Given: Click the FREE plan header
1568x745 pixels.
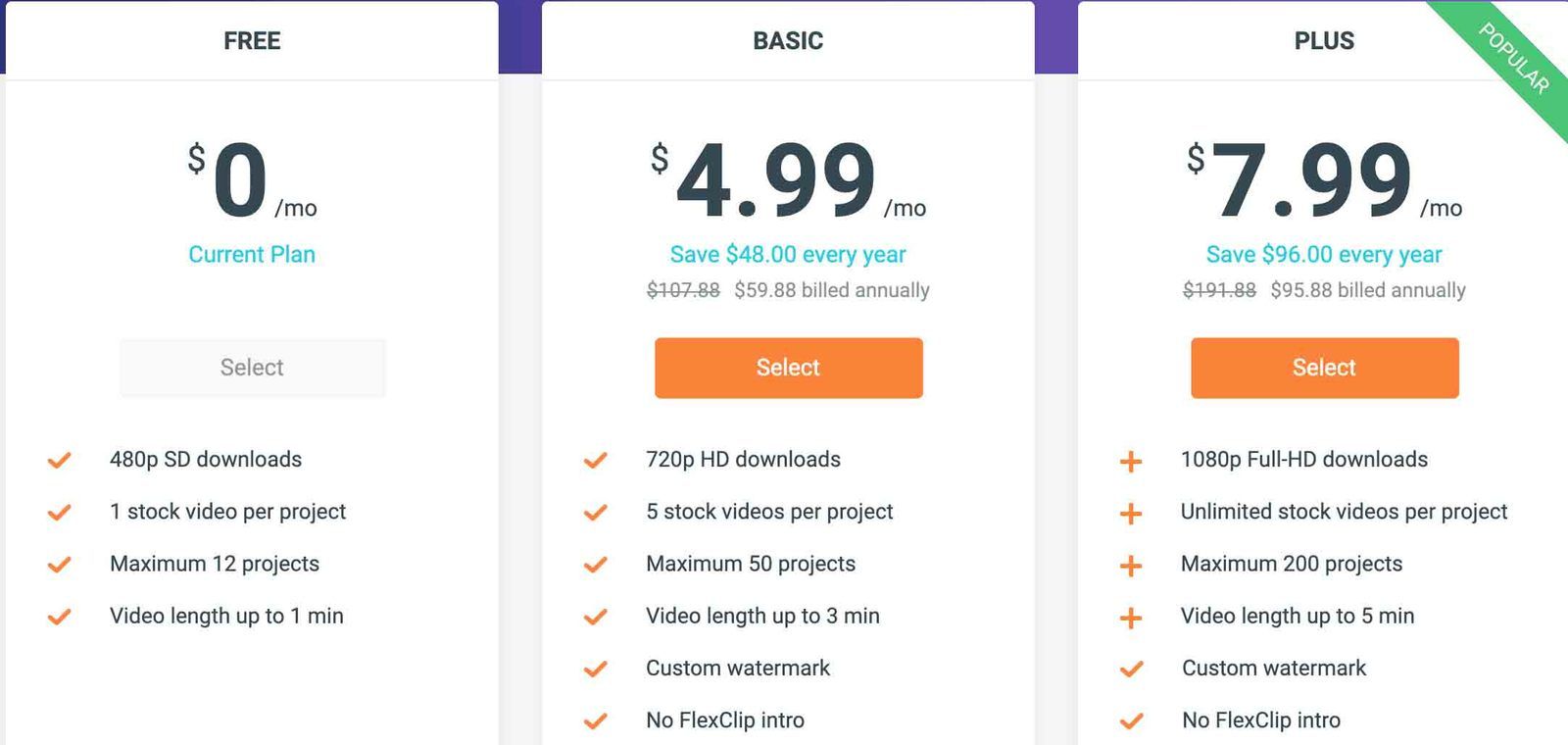Looking at the screenshot, I should [252, 40].
